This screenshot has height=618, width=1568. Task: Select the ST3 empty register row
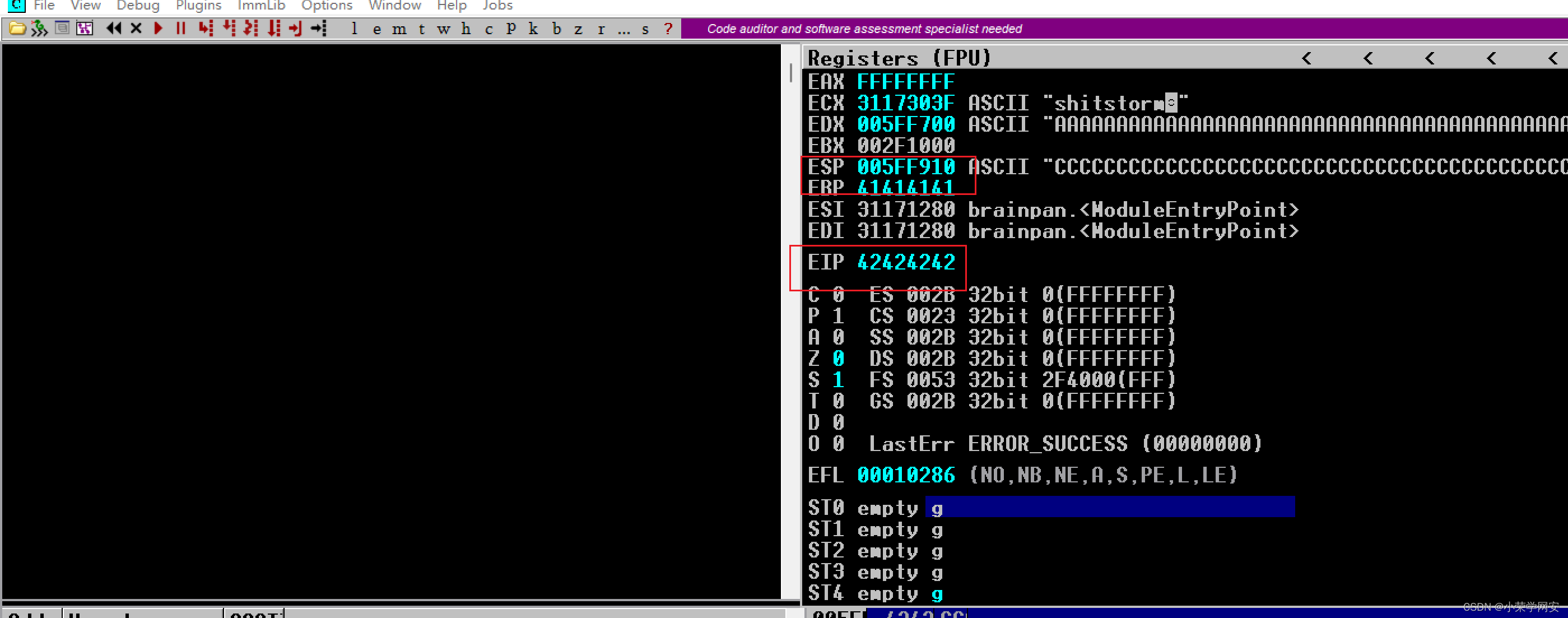coord(875,571)
